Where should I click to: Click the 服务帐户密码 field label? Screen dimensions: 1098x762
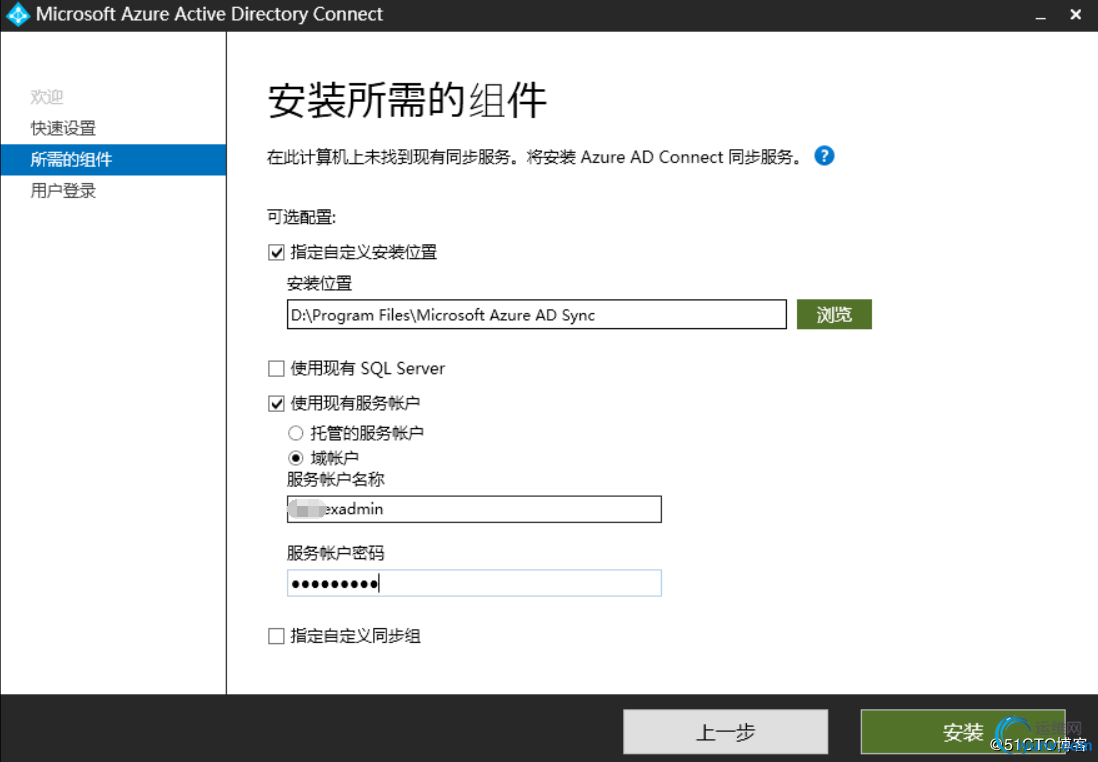click(x=335, y=553)
